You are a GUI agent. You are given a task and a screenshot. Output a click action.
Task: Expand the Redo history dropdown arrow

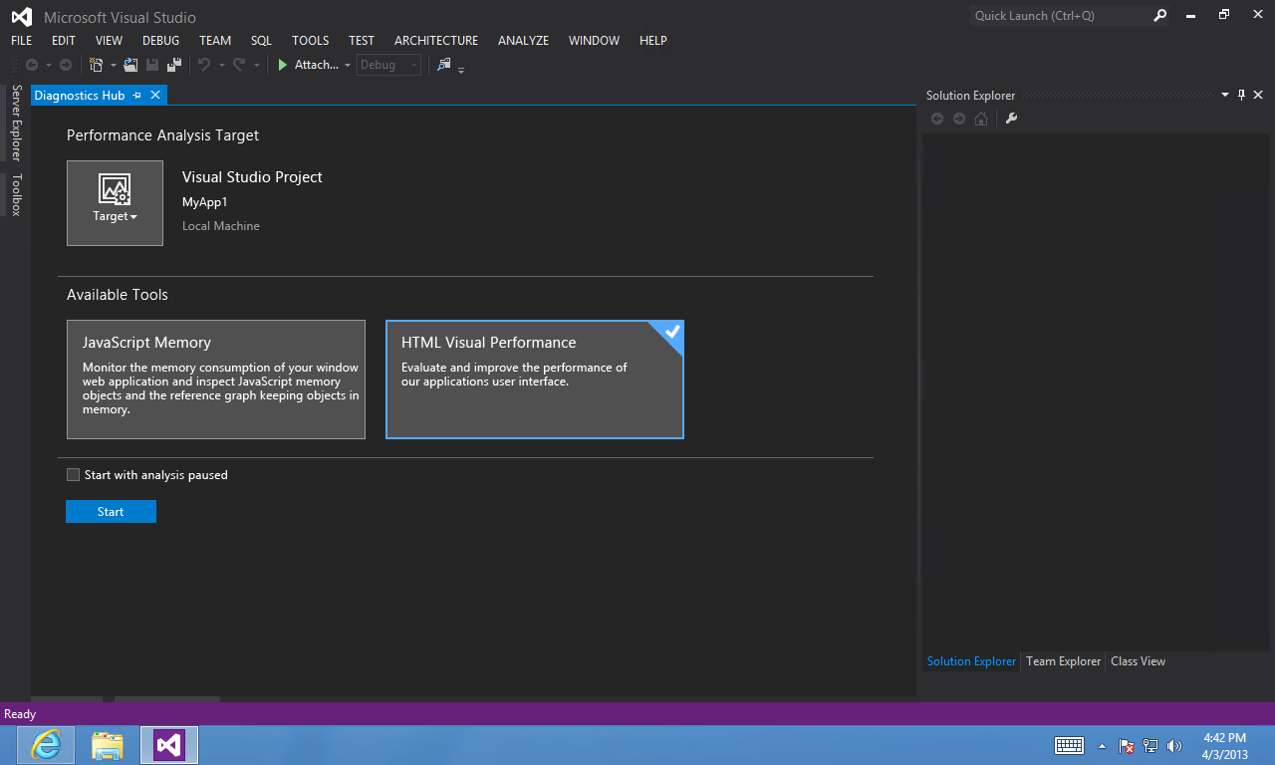(257, 65)
